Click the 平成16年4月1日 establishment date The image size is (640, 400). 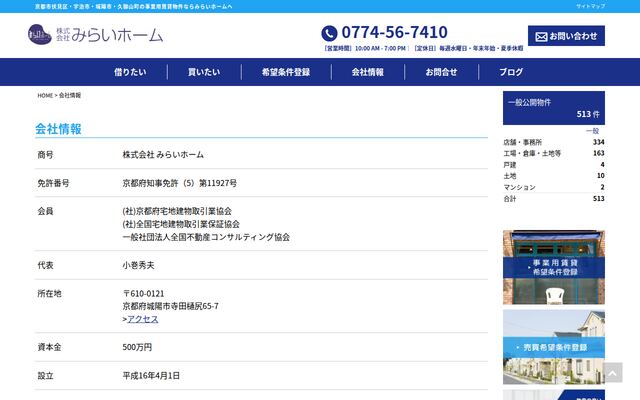151,376
